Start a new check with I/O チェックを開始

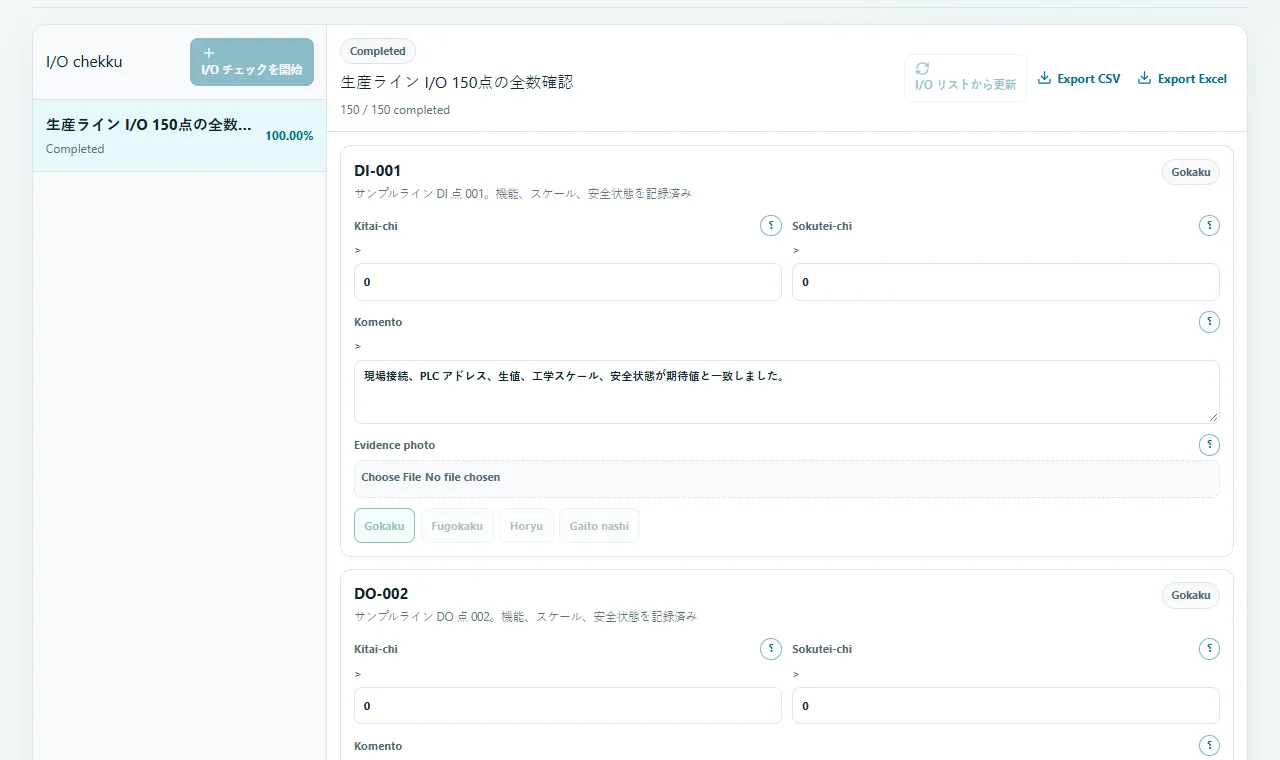click(252, 62)
